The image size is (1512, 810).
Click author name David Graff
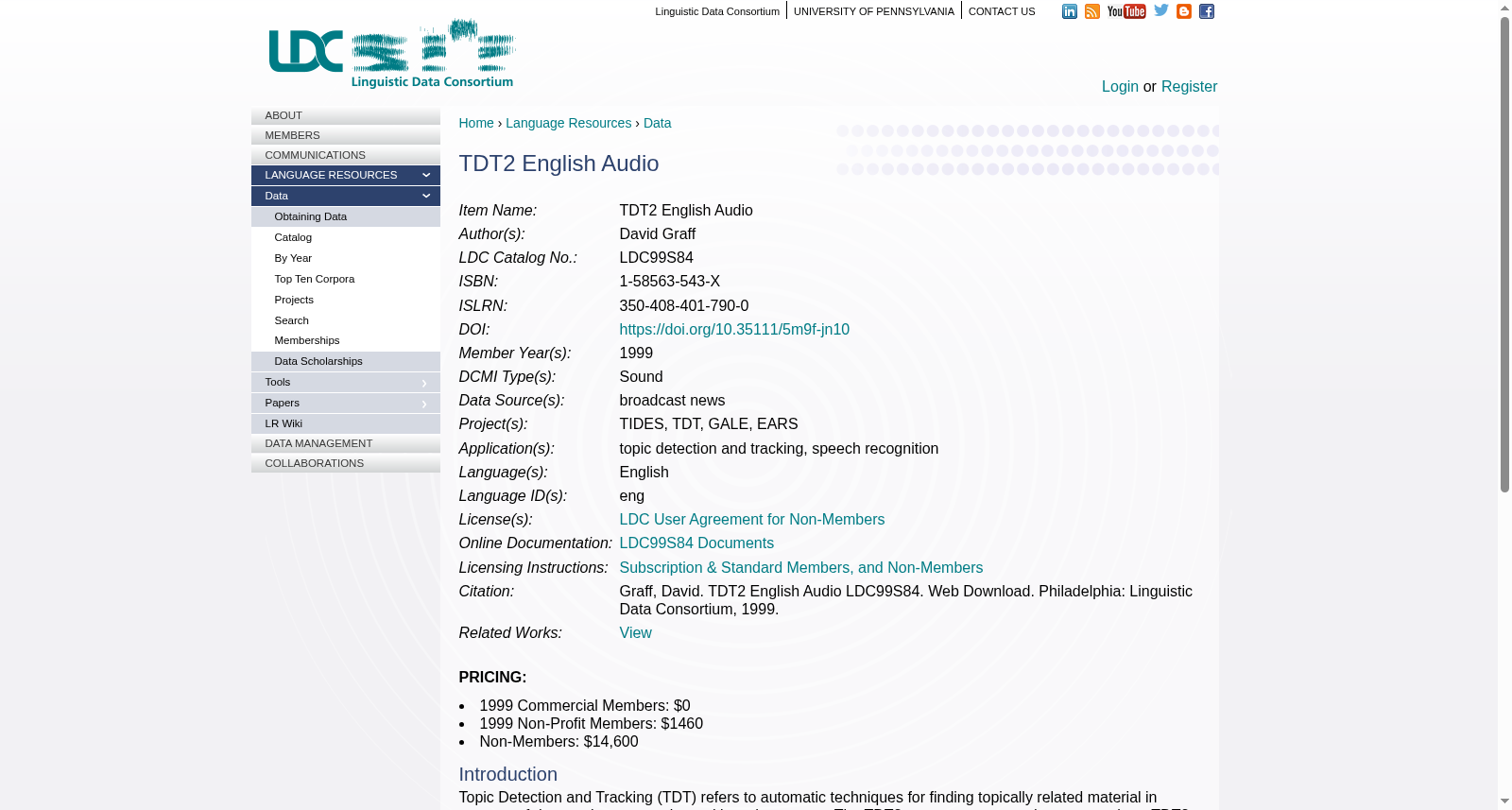(x=658, y=234)
